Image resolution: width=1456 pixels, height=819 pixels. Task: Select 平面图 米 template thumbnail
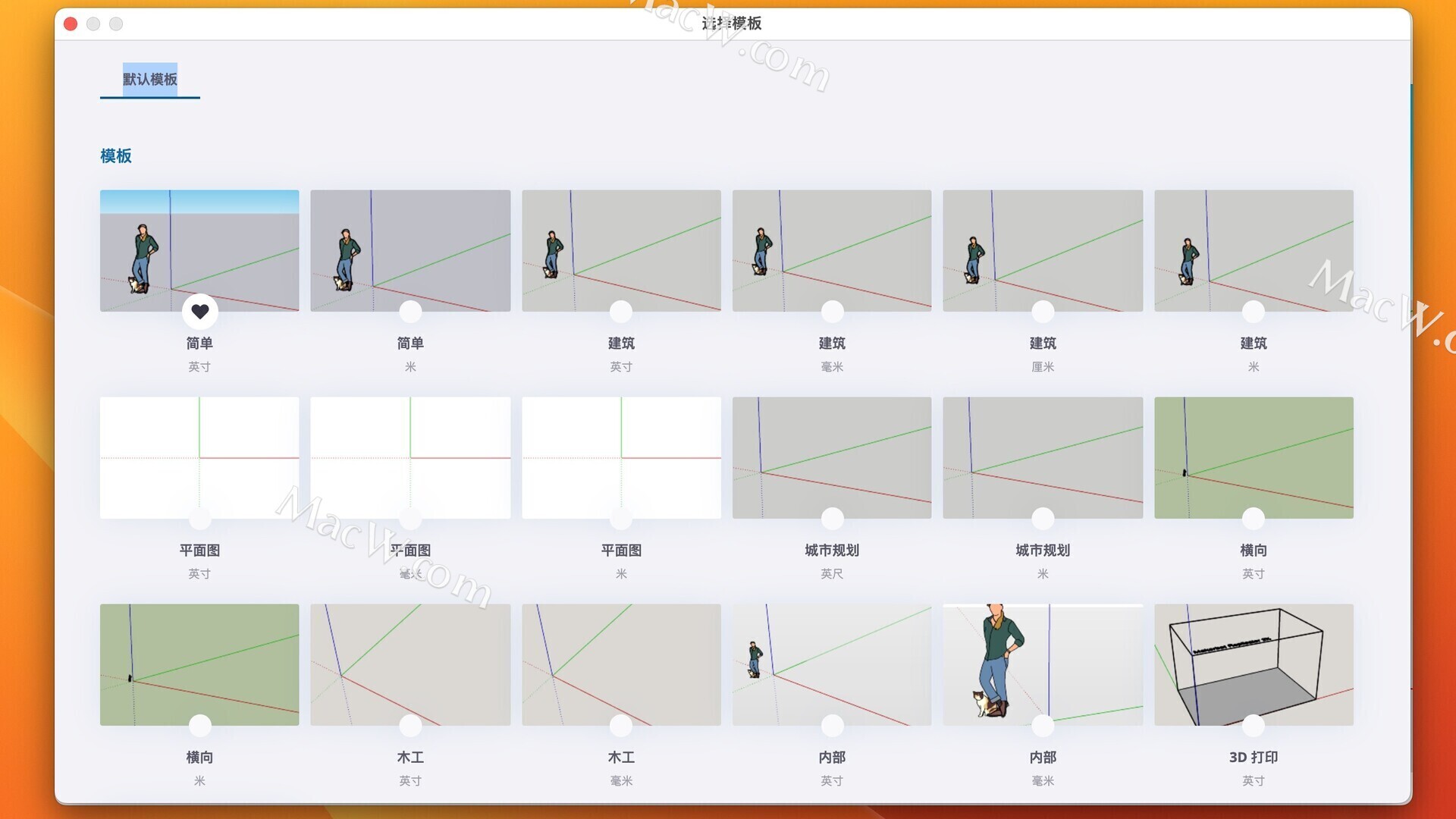(x=621, y=457)
